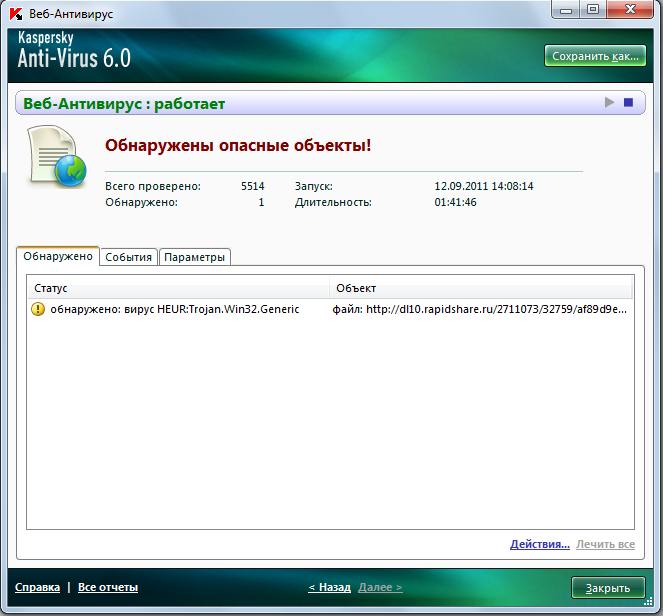Grab the resize grip at window corner
The width and height of the screenshot is (663, 616).
[648, 602]
